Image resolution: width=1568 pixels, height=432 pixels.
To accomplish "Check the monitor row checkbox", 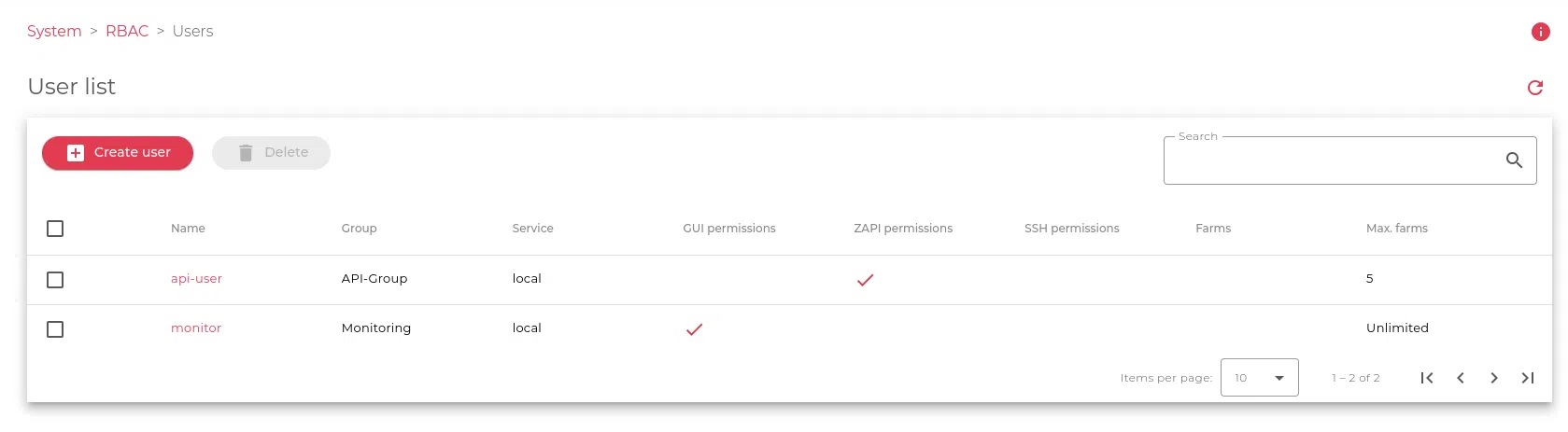I will [55, 329].
